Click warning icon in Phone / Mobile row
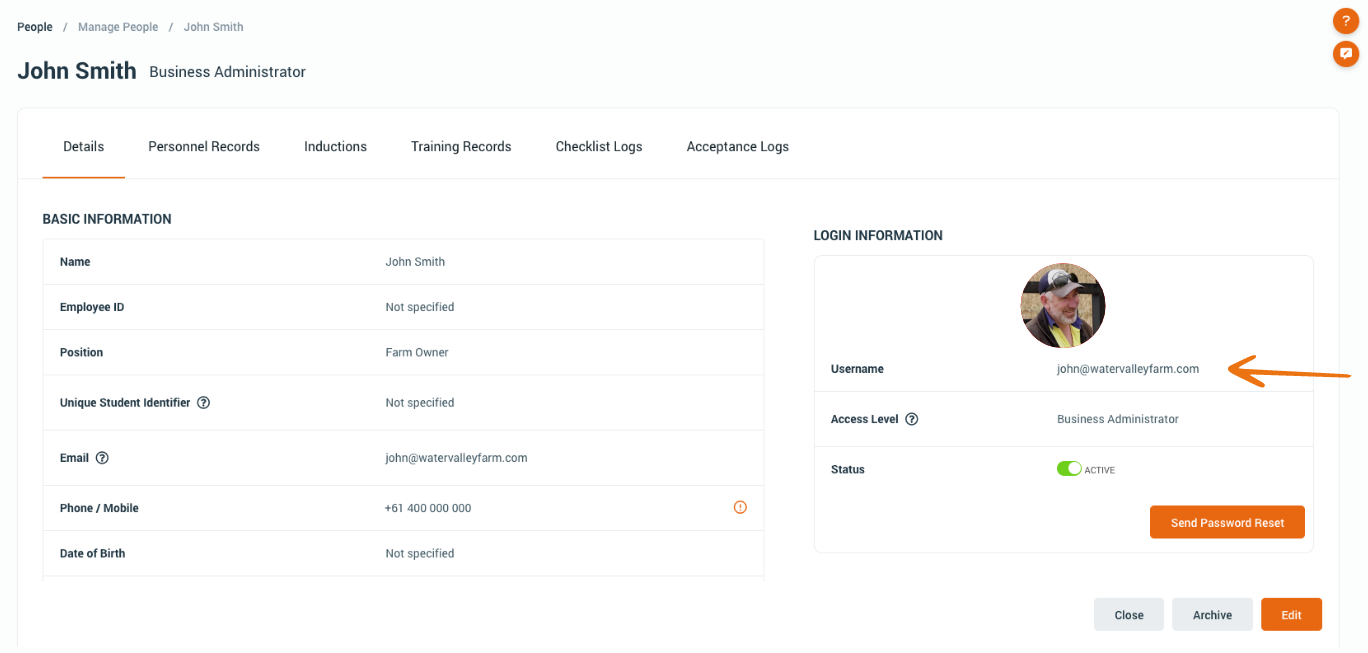This screenshot has width=1368, height=653. tap(740, 508)
